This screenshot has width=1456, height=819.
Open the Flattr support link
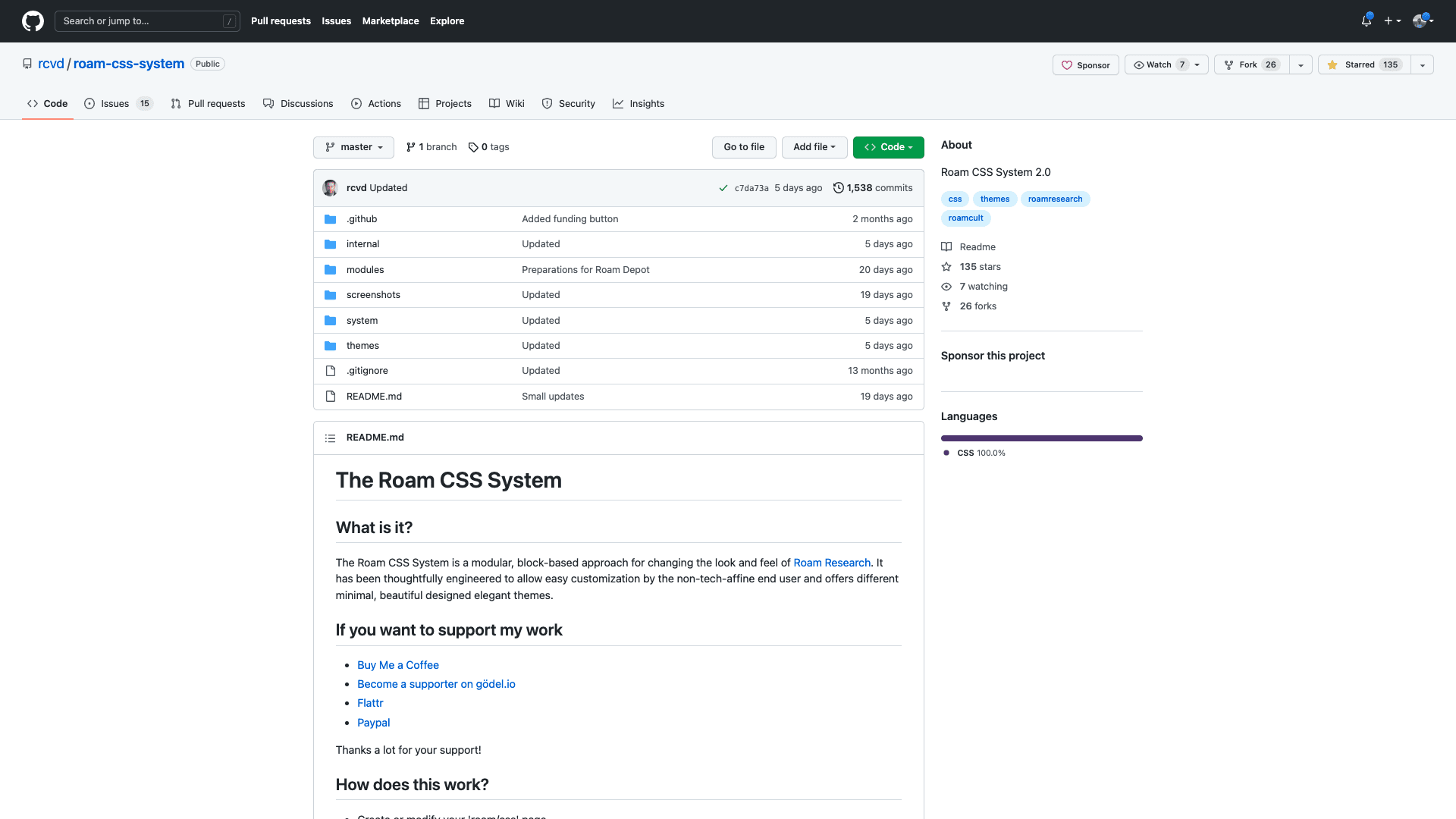(370, 704)
